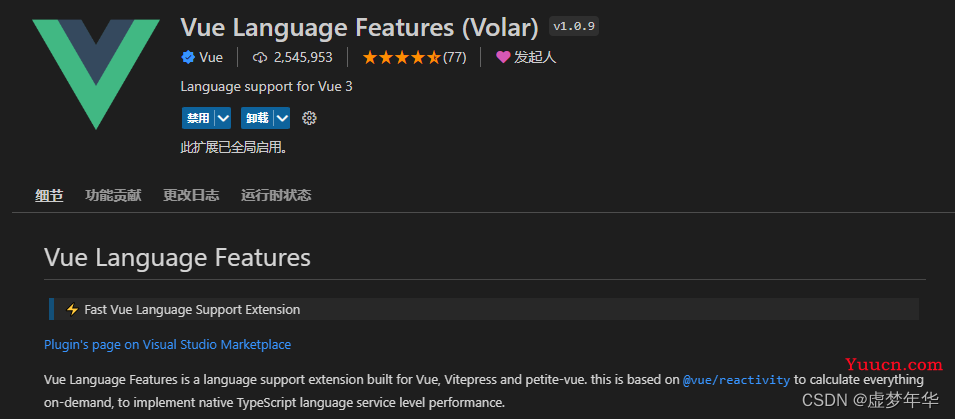This screenshot has width=955, height=419.
Task: Select the 细节 tab
Action: (49, 195)
